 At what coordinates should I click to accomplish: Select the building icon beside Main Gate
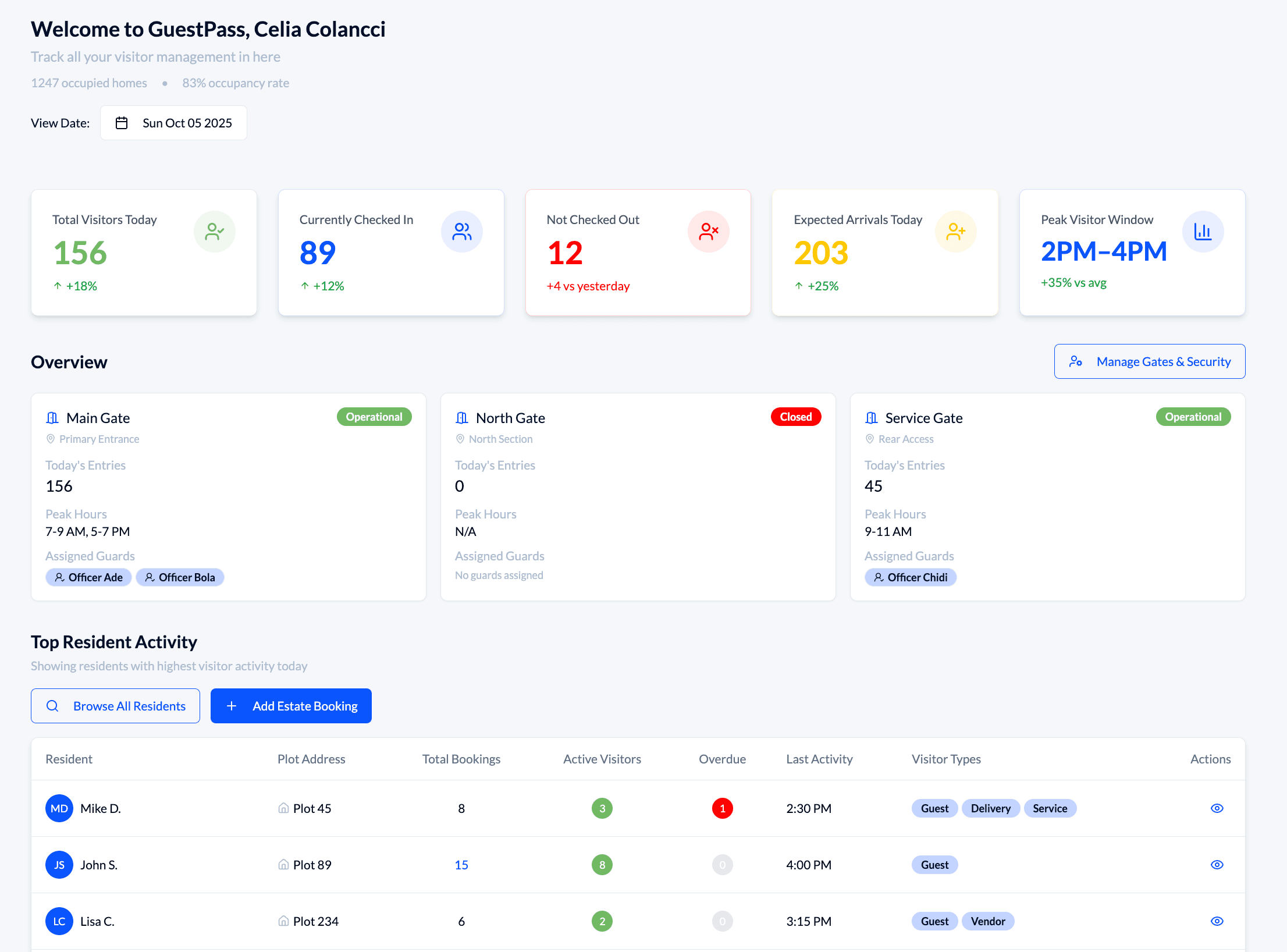tap(52, 417)
